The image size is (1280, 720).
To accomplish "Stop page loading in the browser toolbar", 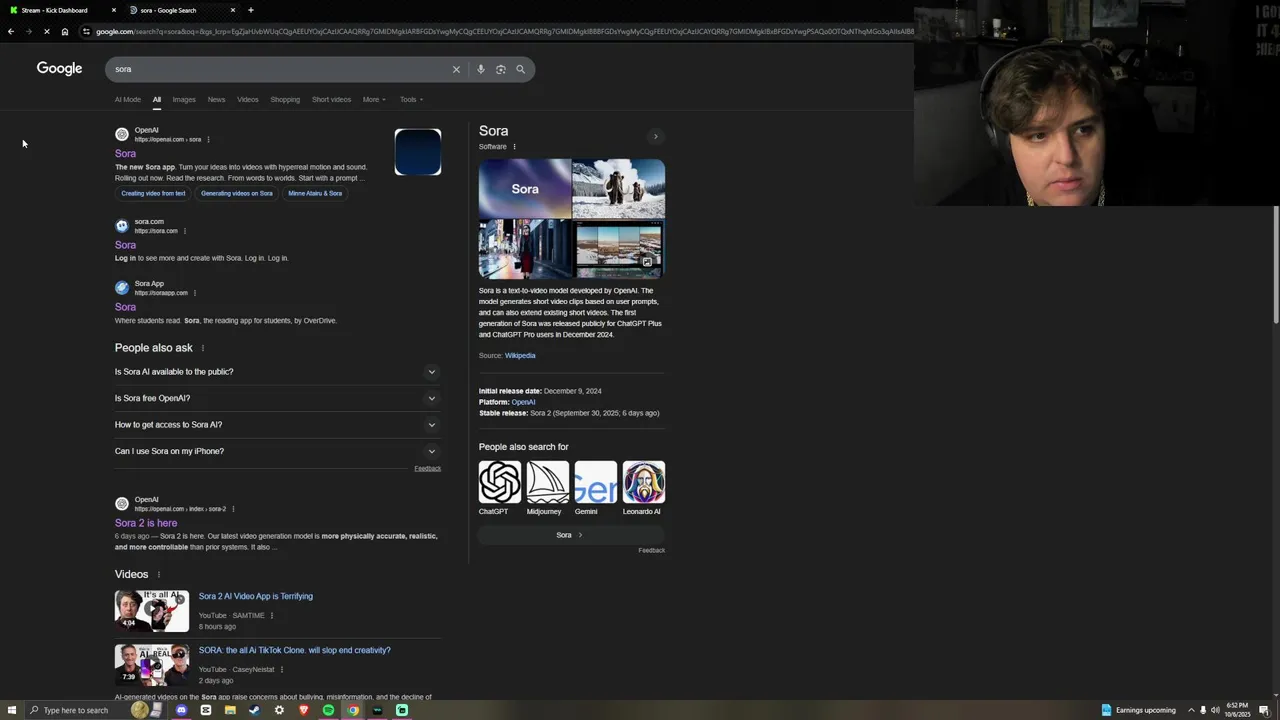I will [47, 31].
